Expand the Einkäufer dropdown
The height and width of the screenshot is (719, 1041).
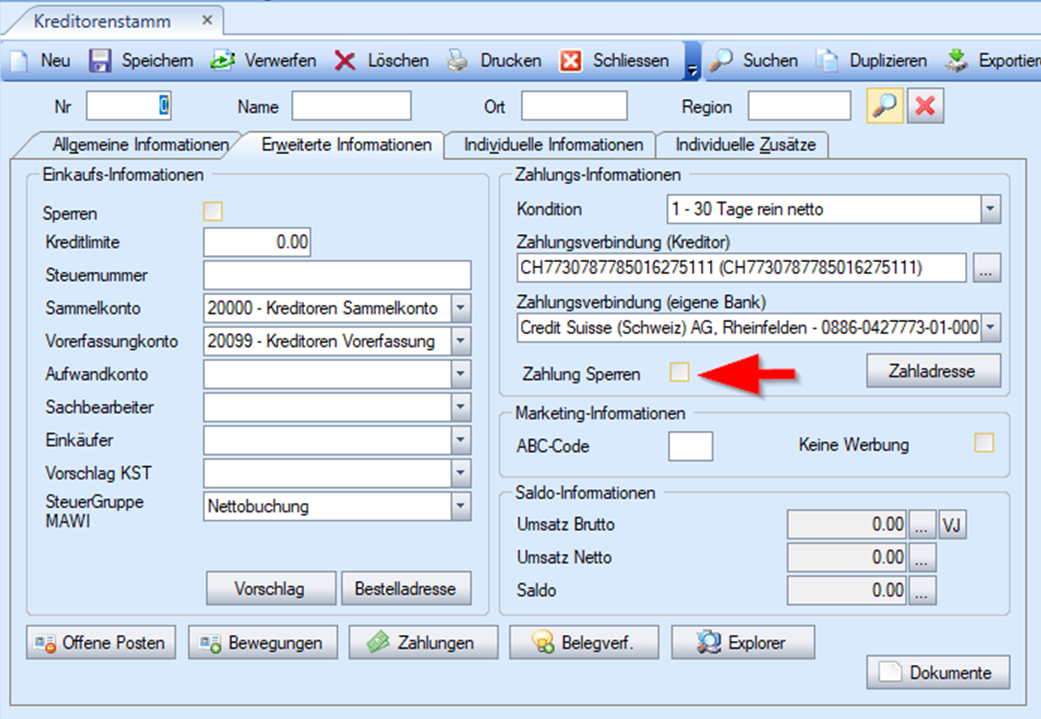[461, 440]
